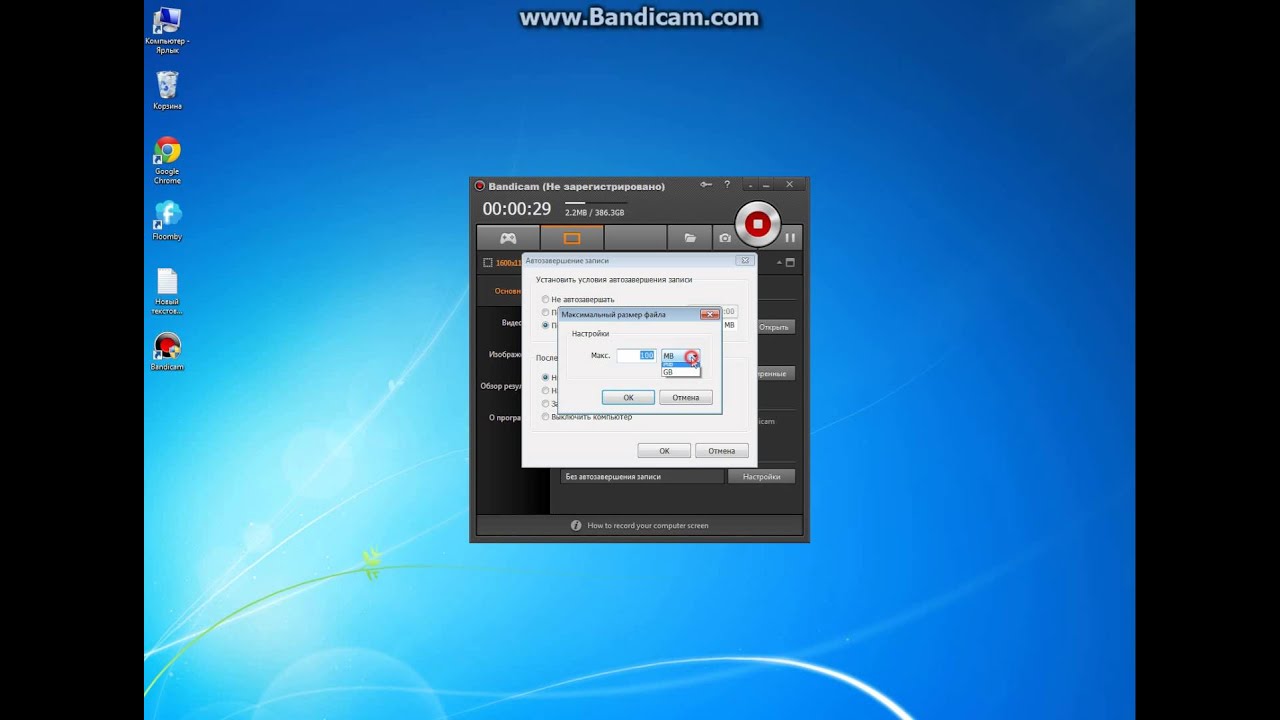The image size is (1280, 720).
Task: Open the Корзина recycle bin icon
Action: (167, 91)
